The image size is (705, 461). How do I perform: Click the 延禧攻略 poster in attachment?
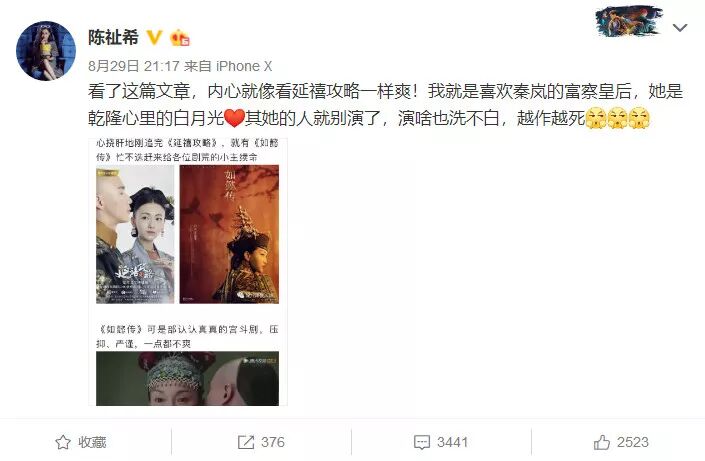135,234
